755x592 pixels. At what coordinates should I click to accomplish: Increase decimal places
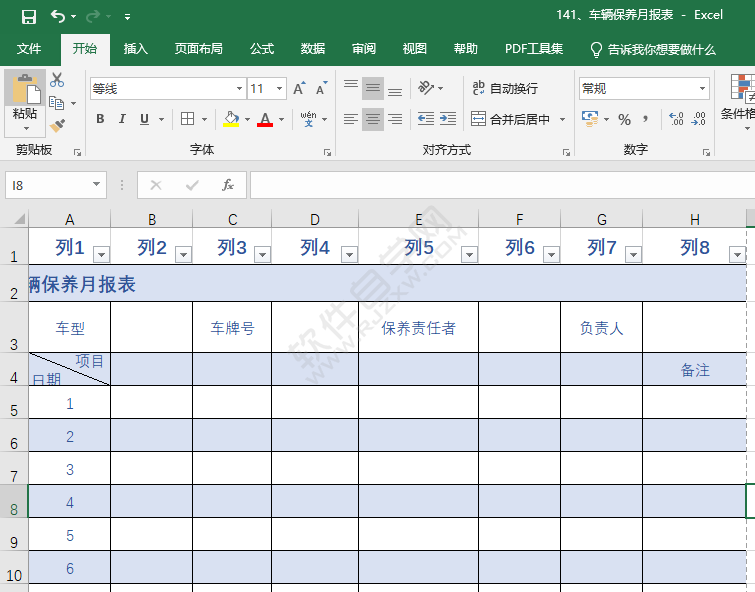(676, 119)
